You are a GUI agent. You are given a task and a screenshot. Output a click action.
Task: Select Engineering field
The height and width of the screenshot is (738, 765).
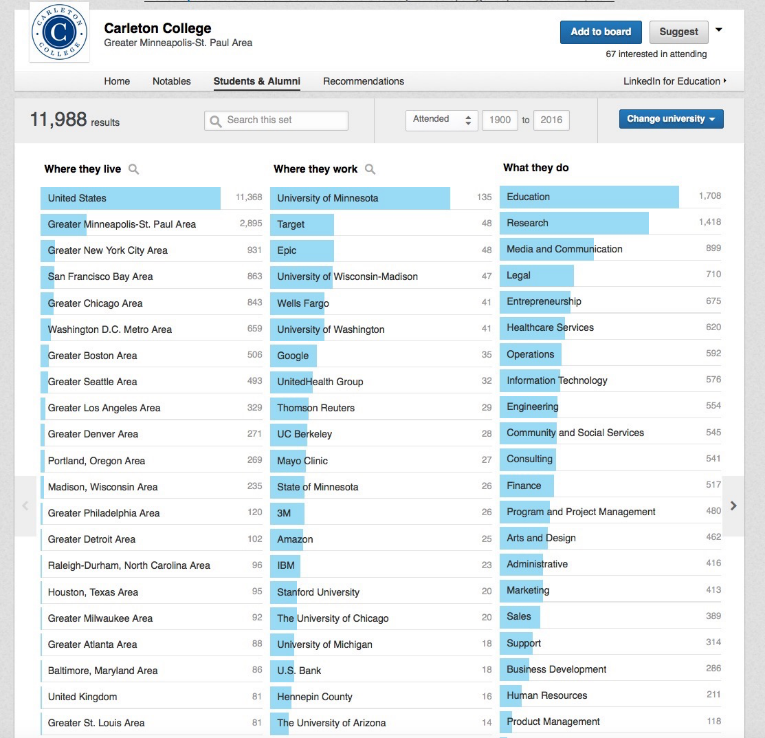pyautogui.click(x=610, y=406)
